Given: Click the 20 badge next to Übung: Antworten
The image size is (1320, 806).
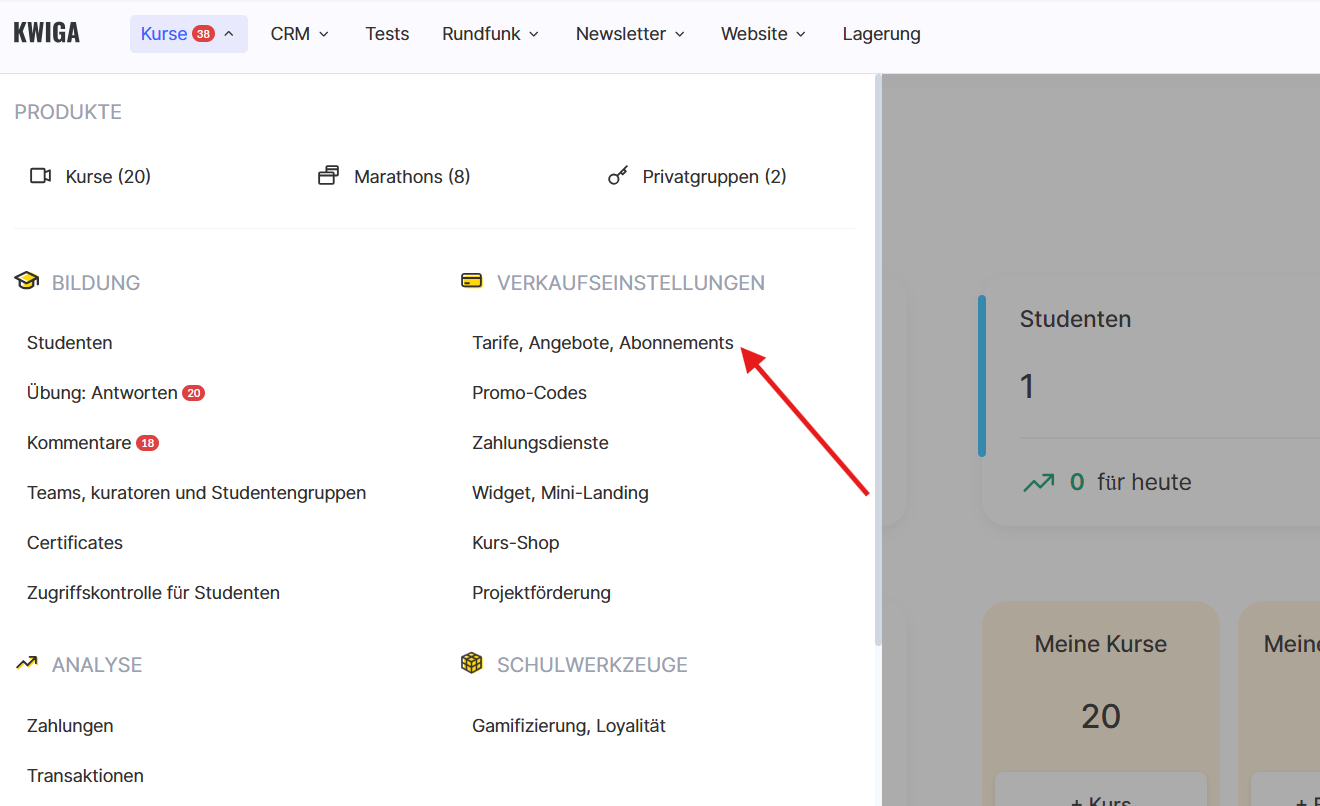Looking at the screenshot, I should pos(194,393).
